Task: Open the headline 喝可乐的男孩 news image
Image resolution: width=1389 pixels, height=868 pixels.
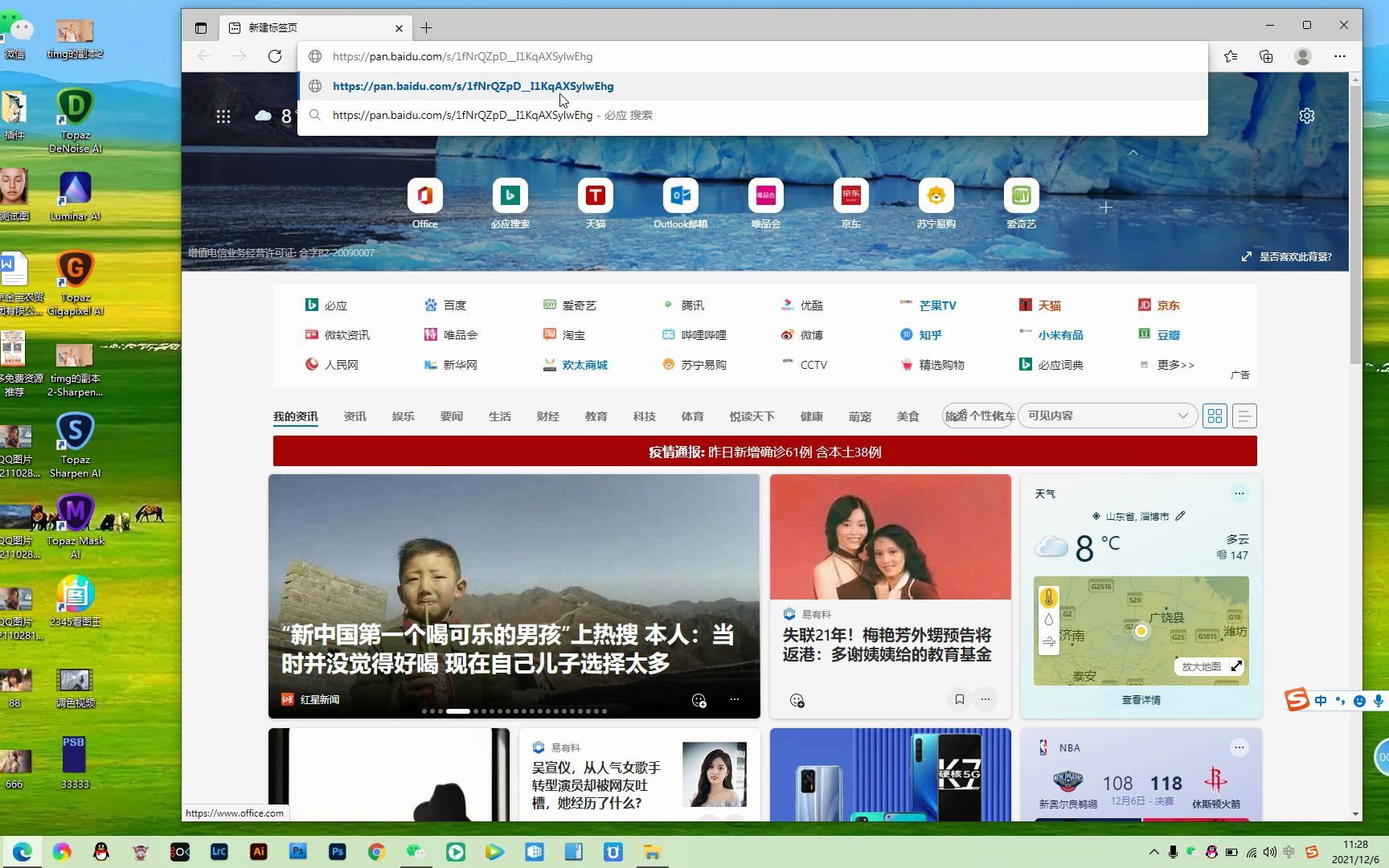Action: [x=514, y=596]
